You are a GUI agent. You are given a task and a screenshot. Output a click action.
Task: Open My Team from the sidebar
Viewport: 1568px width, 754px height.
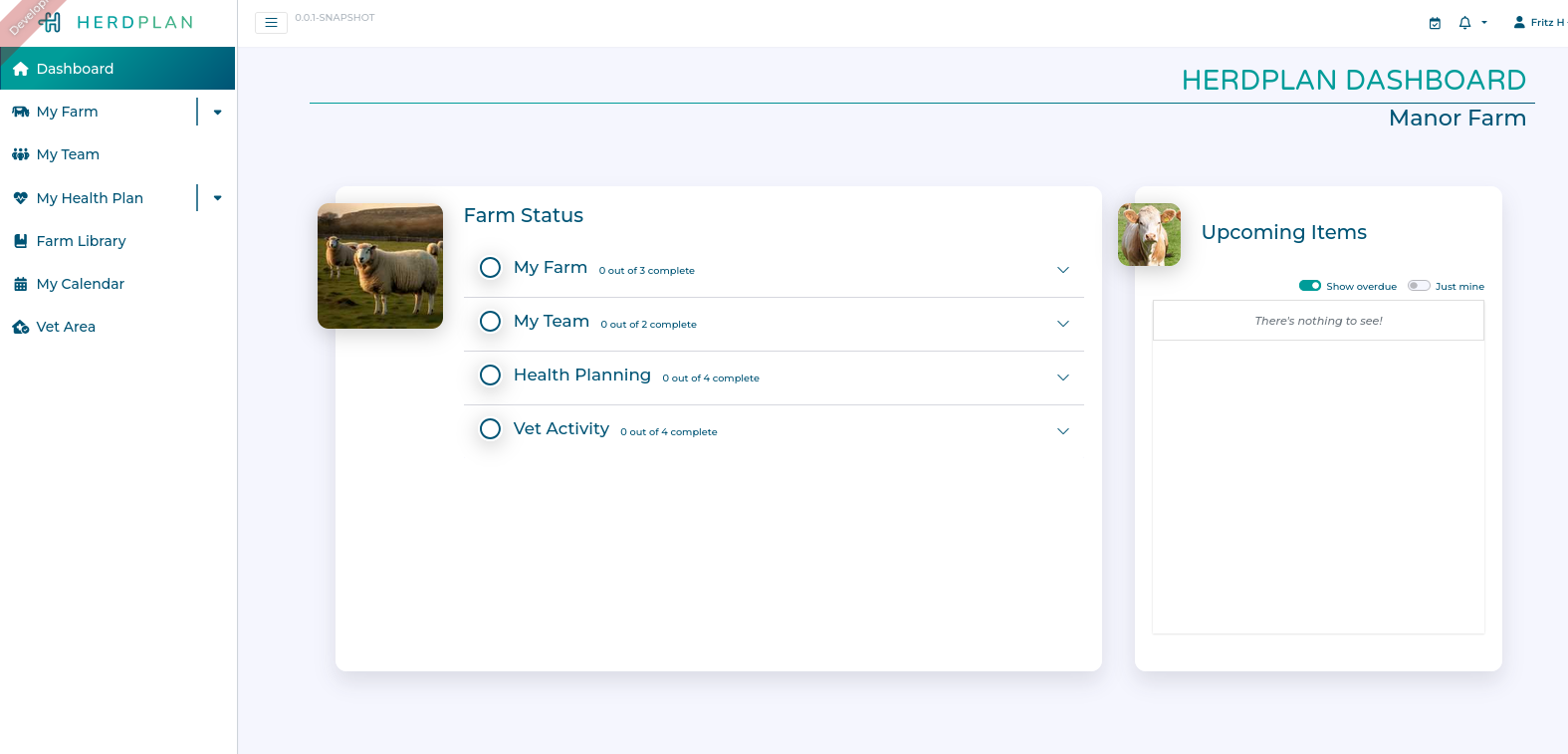[68, 154]
